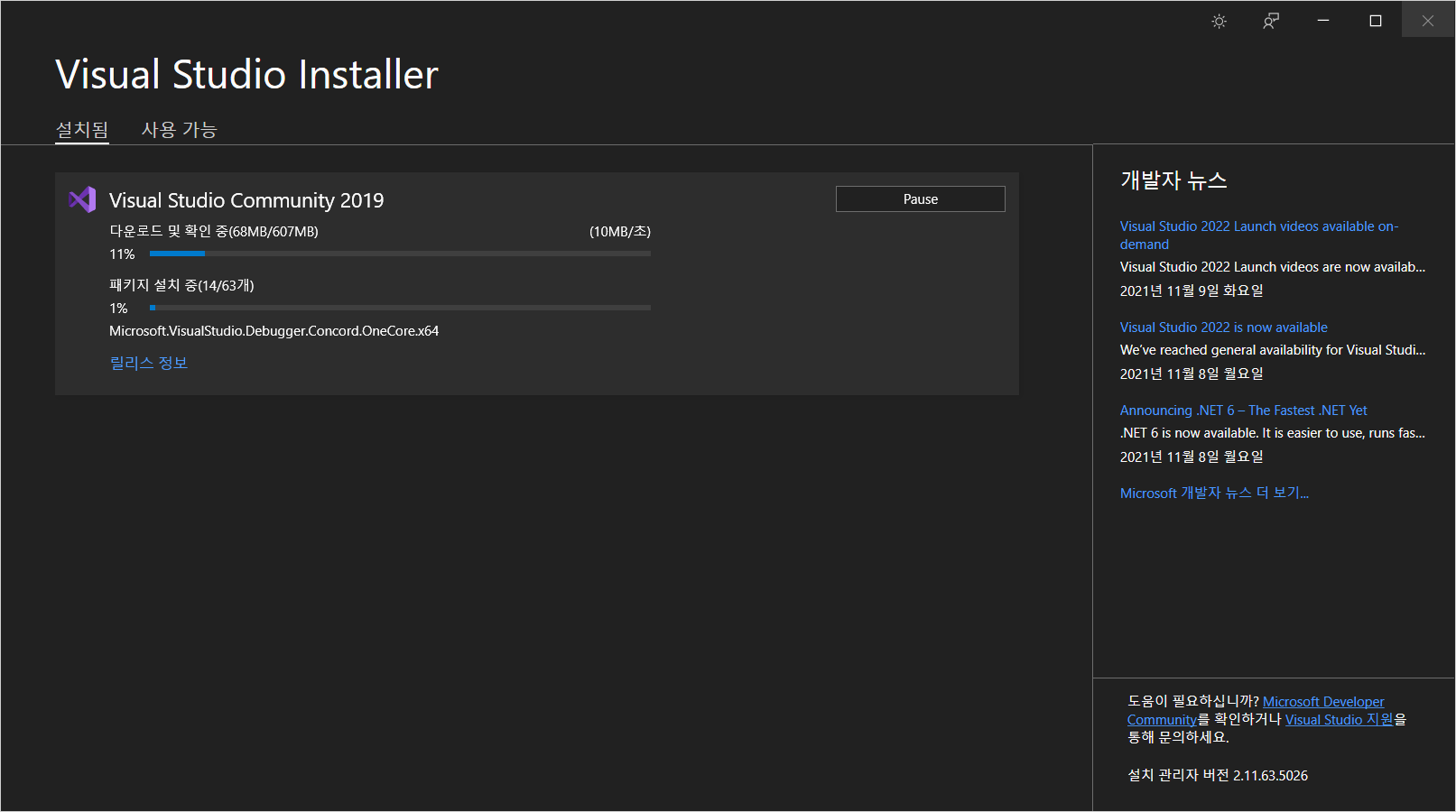Click the 2021년 11월 9일 화요일 date
Screen dimensions: 1456x812
tap(1192, 291)
